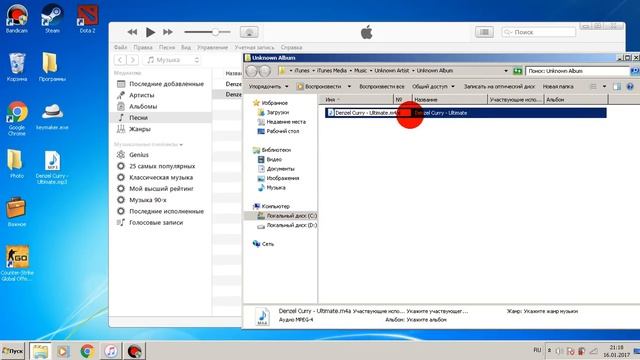640x360 pixels.
Task: Click Воспроизвести все in Explorer toolbar
Action: (x=382, y=87)
